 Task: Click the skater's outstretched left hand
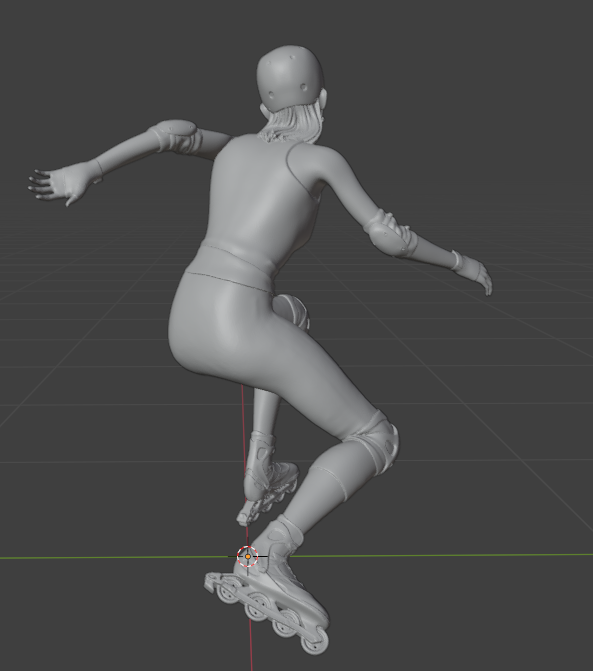click(48, 186)
